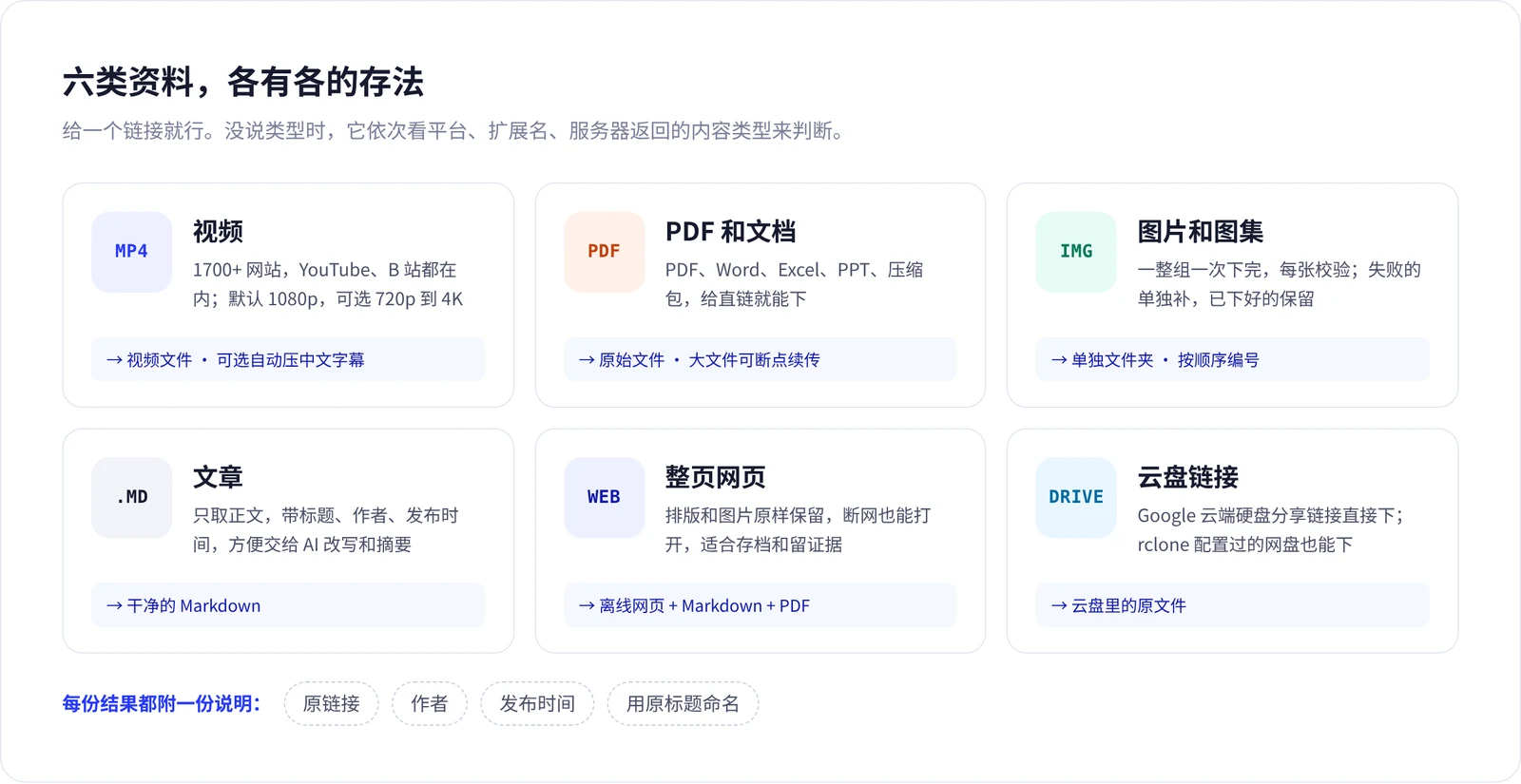Click the MP4 video type icon
Viewport: 1521px width, 784px height.
click(x=131, y=252)
